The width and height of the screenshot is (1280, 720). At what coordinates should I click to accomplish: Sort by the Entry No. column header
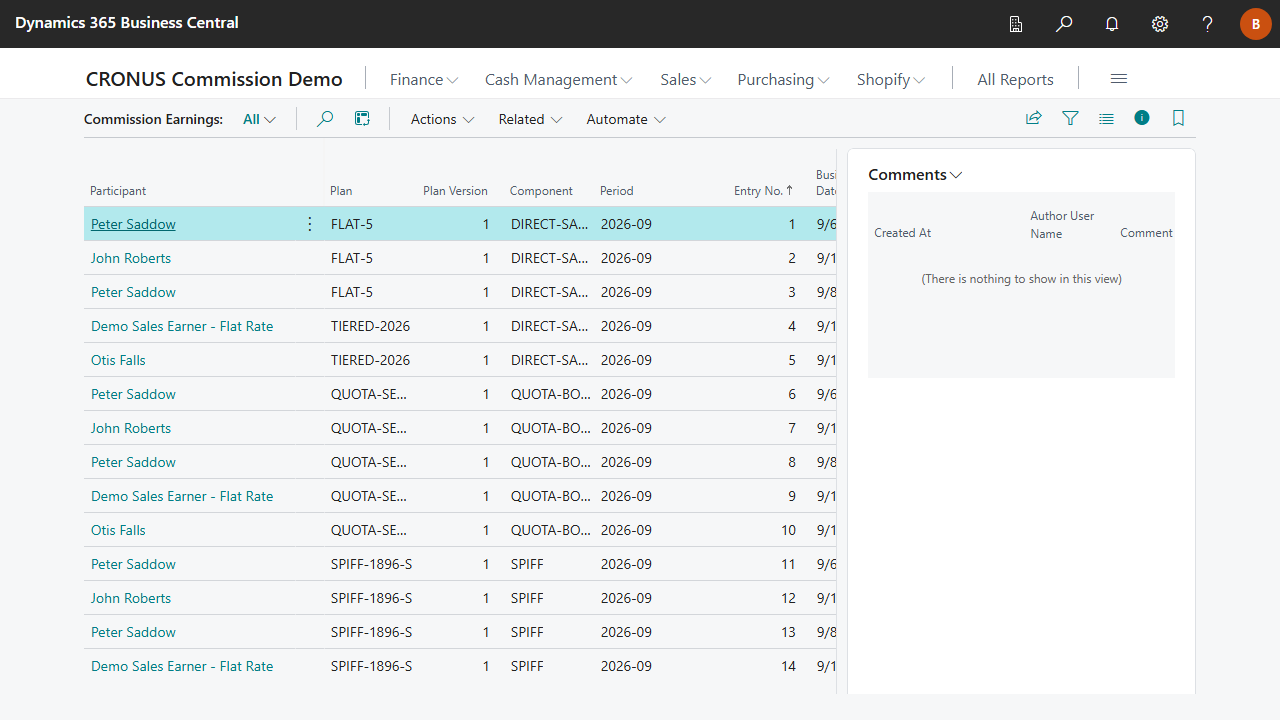(763, 191)
